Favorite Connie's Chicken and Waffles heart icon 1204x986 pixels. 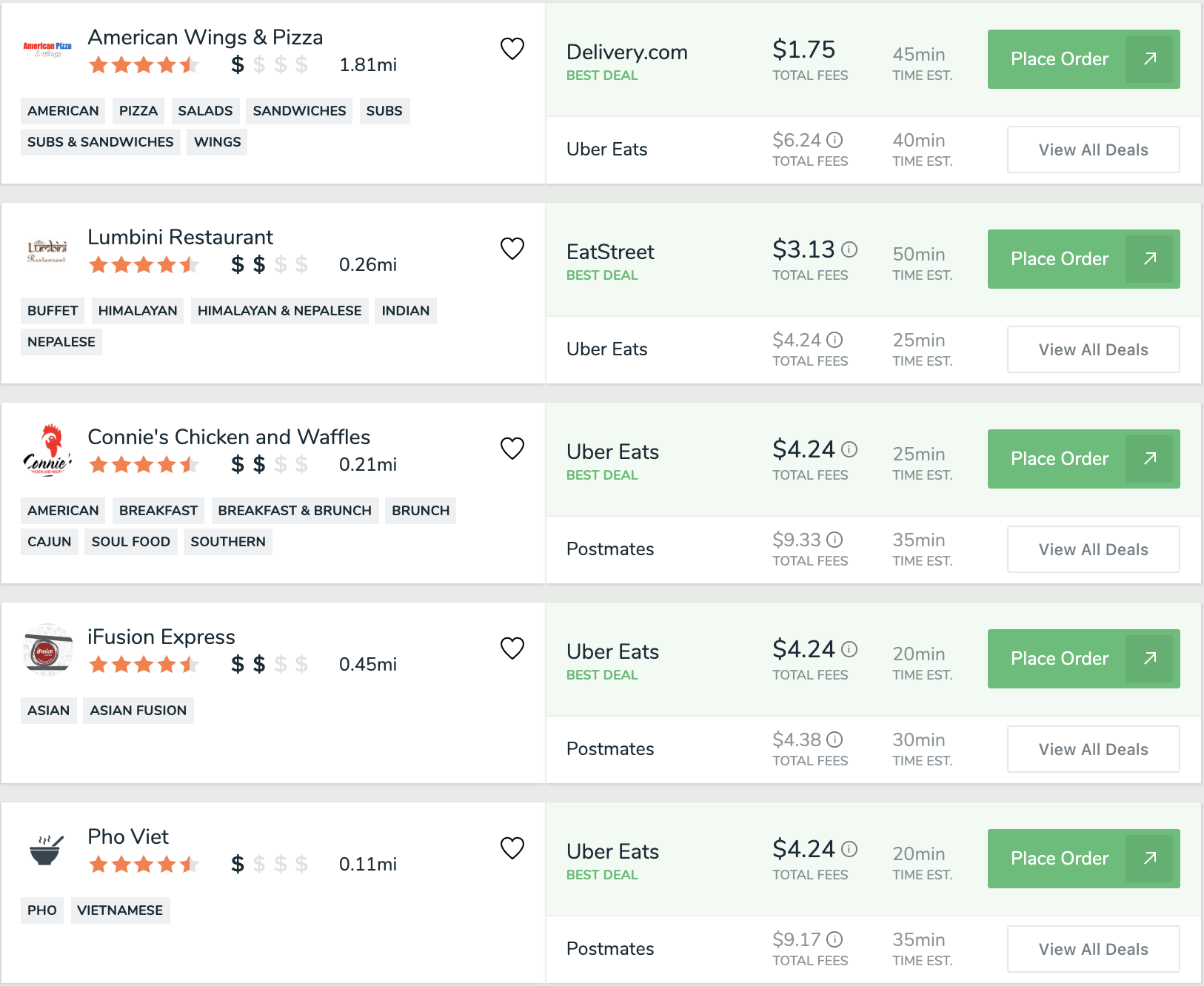pos(512,449)
